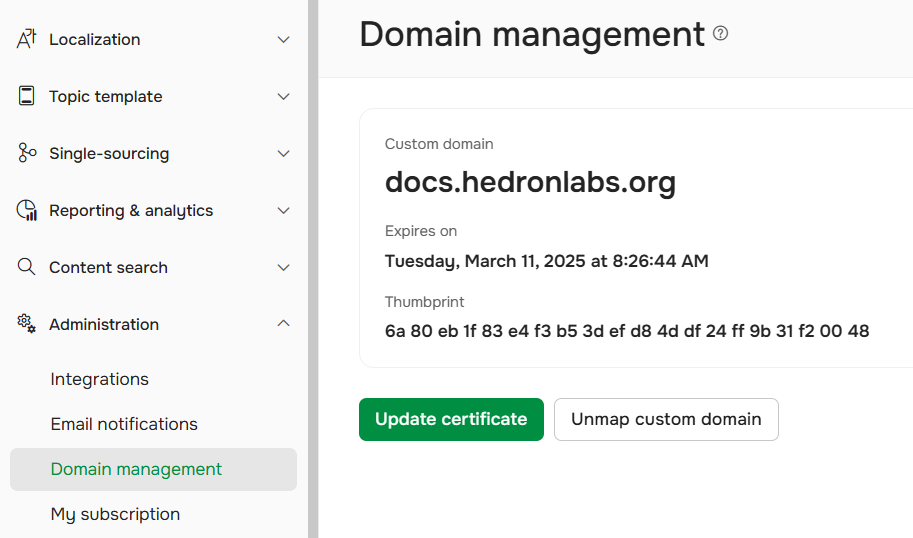The width and height of the screenshot is (913, 538).
Task: Expand the Content search chevron
Action: [x=284, y=268]
